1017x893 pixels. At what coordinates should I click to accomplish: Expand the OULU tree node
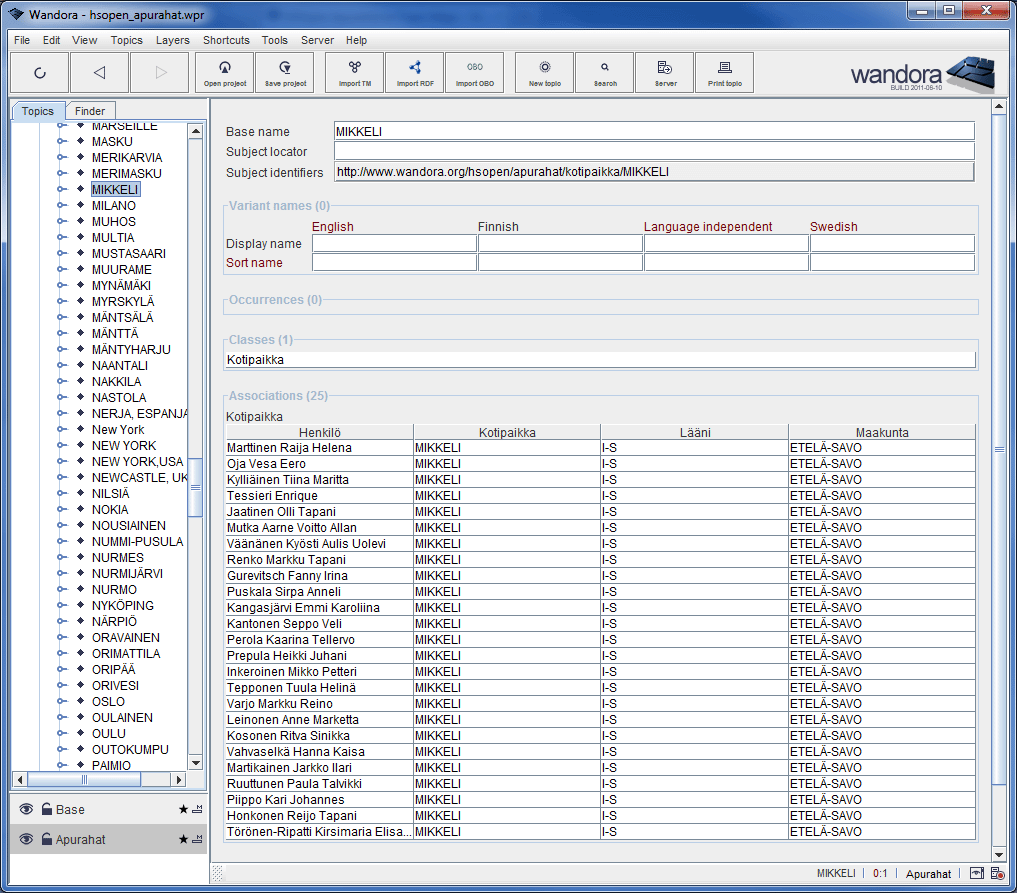pyautogui.click(x=61, y=733)
